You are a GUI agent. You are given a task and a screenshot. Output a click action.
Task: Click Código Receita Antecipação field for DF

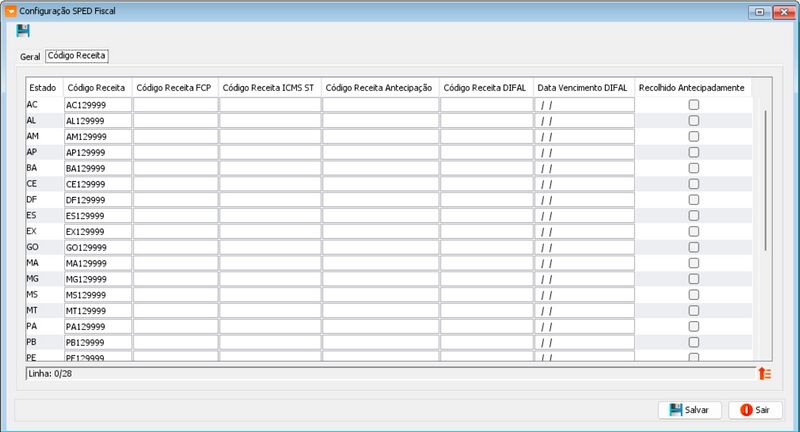pos(381,200)
